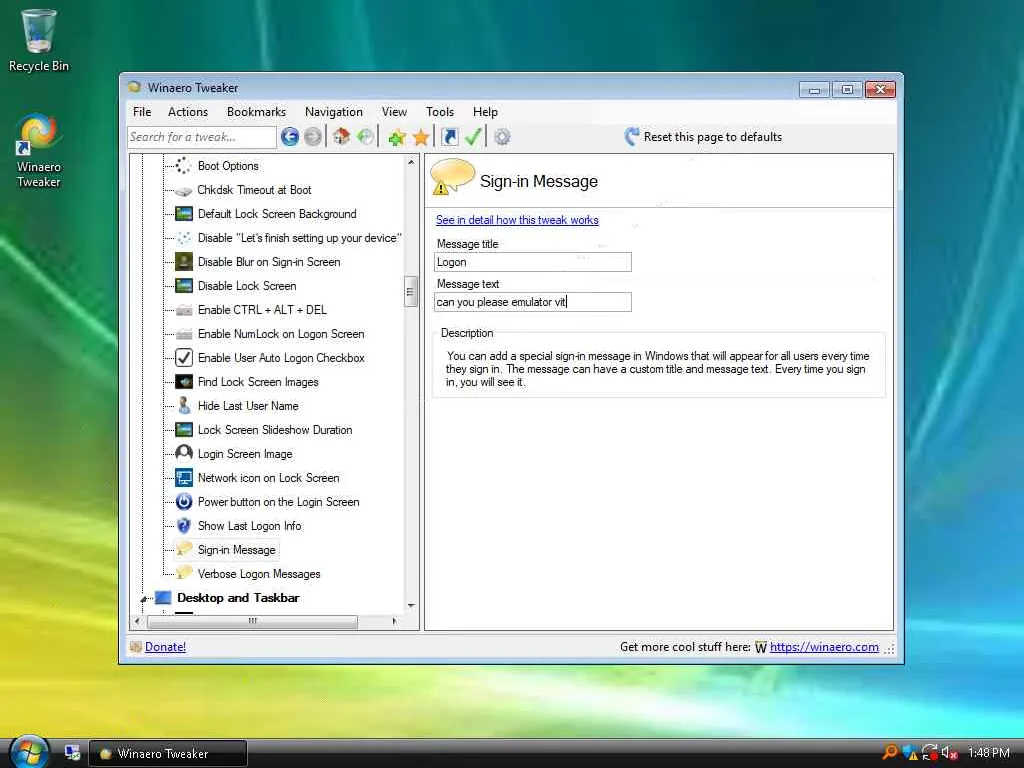Collapse the Desktop and Taskbar tree arrow
The height and width of the screenshot is (768, 1024).
144,598
